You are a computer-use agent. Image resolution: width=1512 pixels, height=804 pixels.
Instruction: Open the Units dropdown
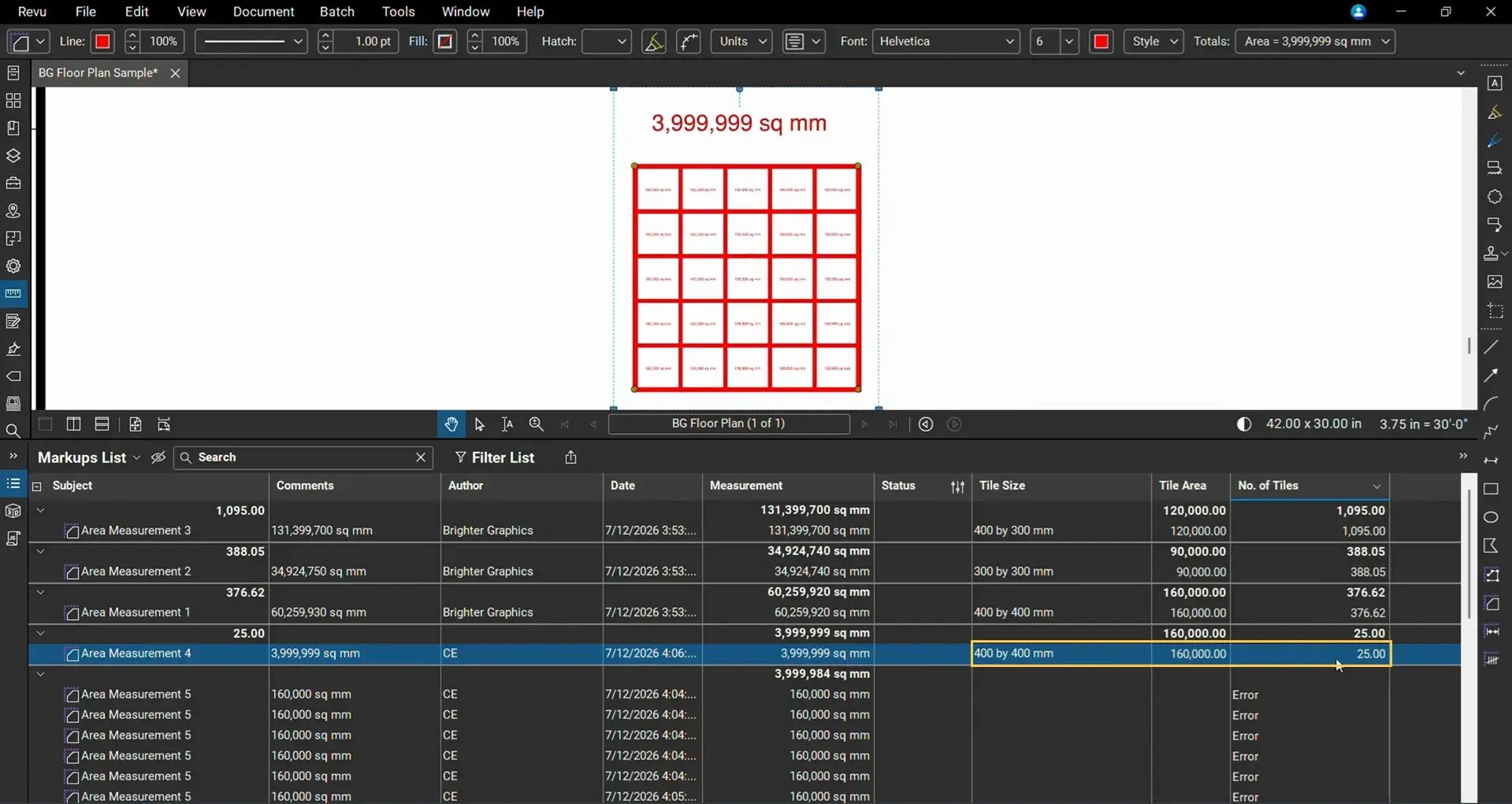741,42
